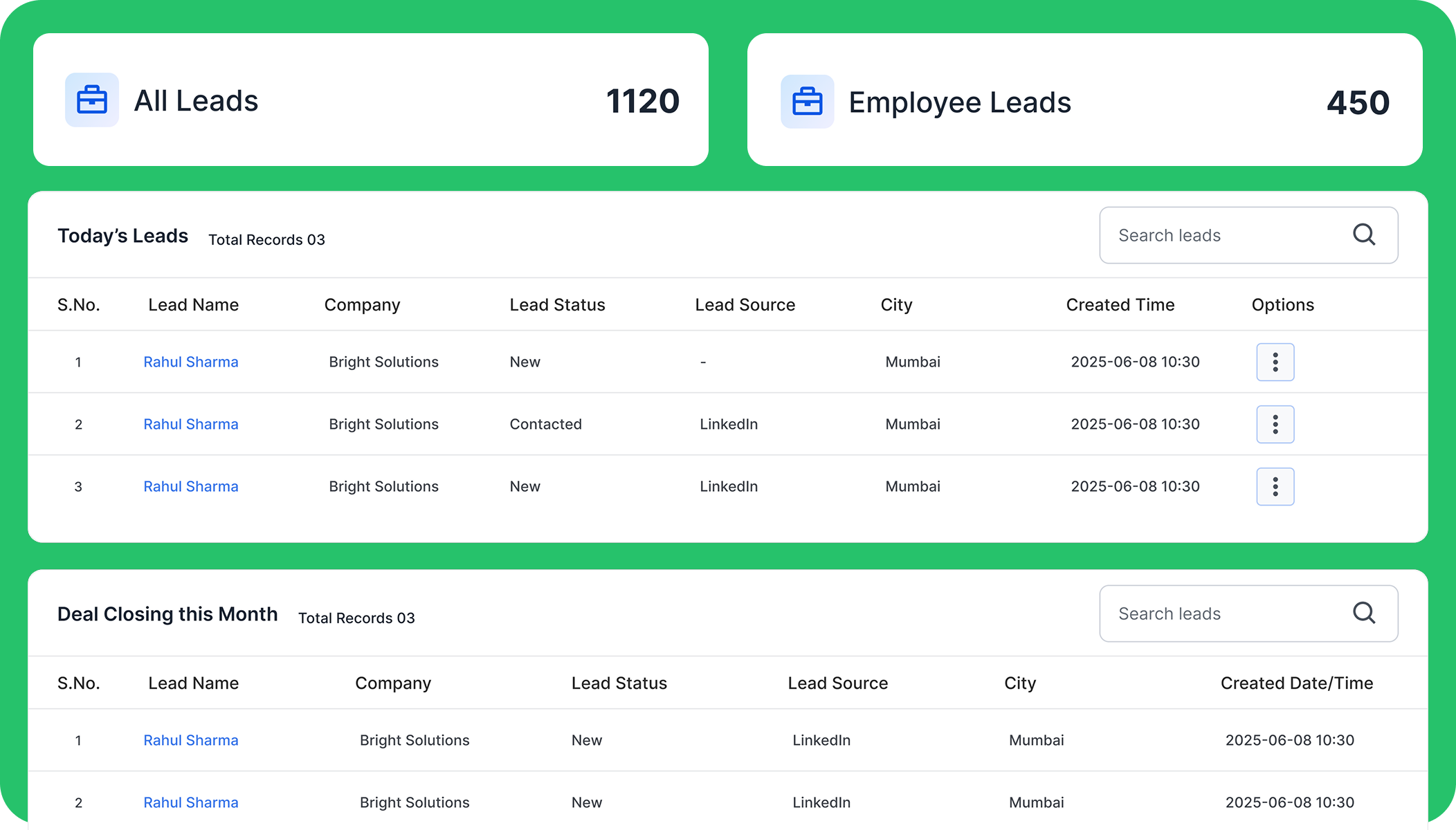This screenshot has width=1456, height=830.
Task: Click the Employee Leads briefcase icon
Action: [807, 102]
